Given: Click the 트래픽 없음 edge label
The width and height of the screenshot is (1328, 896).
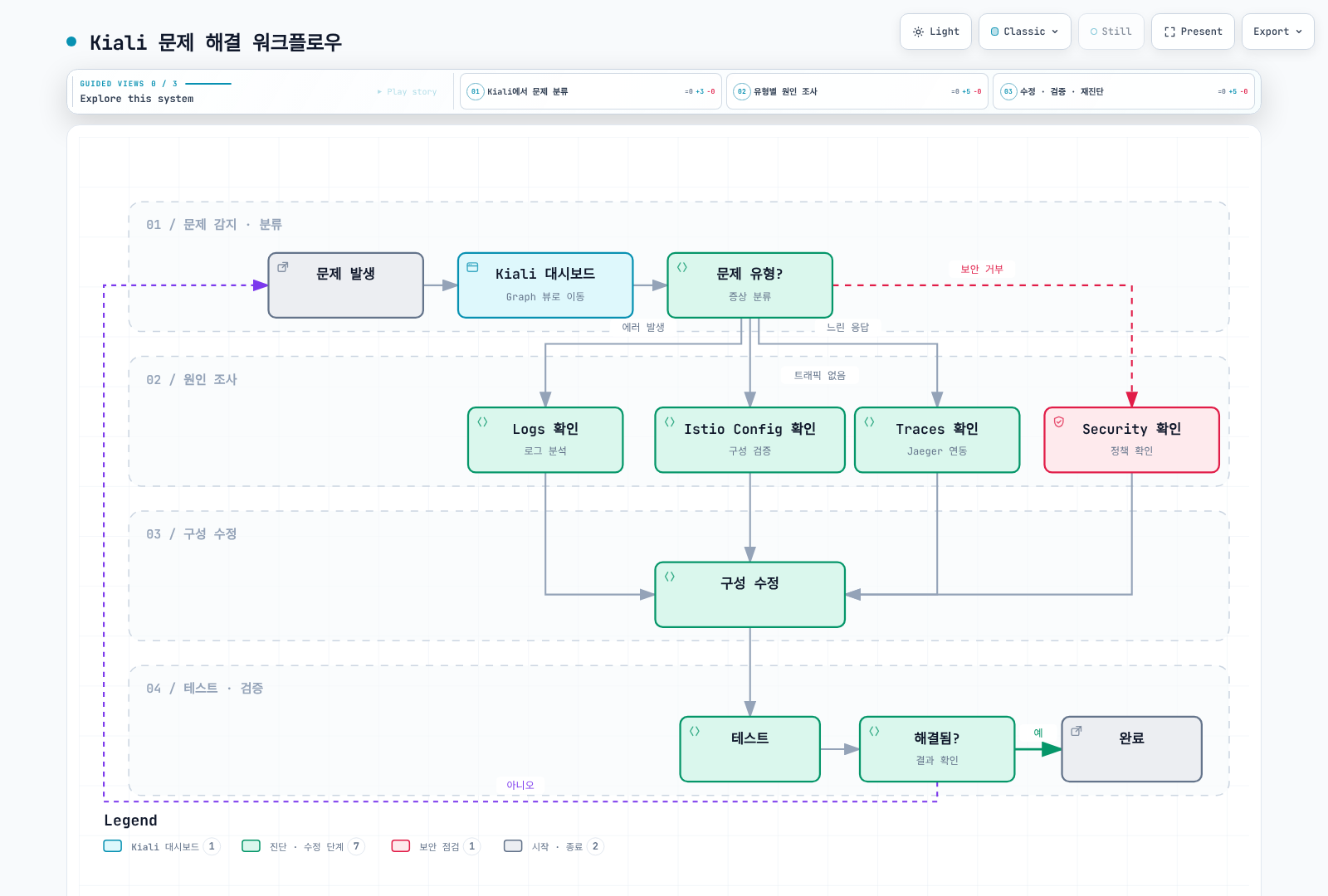Looking at the screenshot, I should 819,375.
